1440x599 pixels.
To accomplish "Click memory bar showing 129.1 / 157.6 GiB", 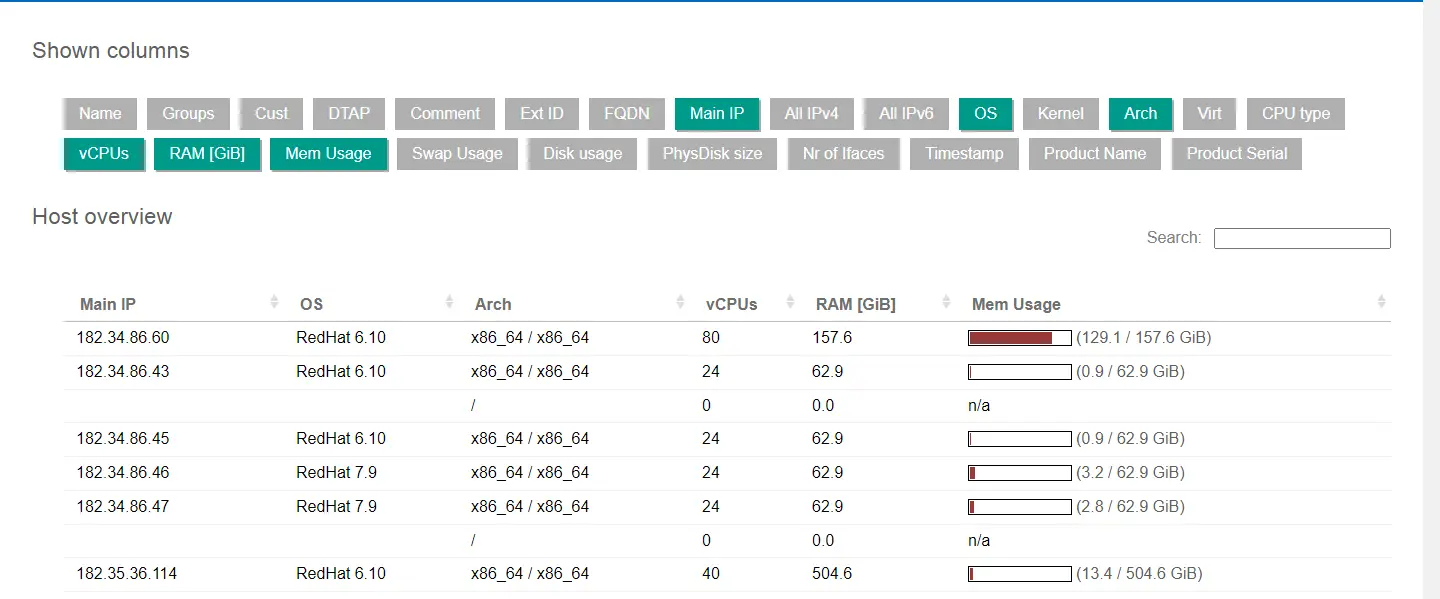I will tap(1020, 338).
